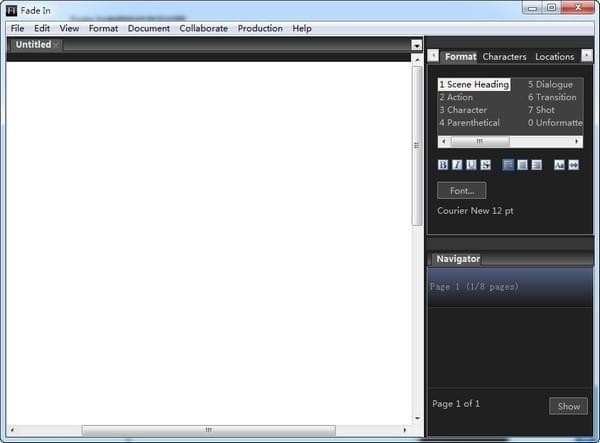Image resolution: width=600 pixels, height=443 pixels.
Task: Set text alignment to left
Action: click(x=508, y=164)
